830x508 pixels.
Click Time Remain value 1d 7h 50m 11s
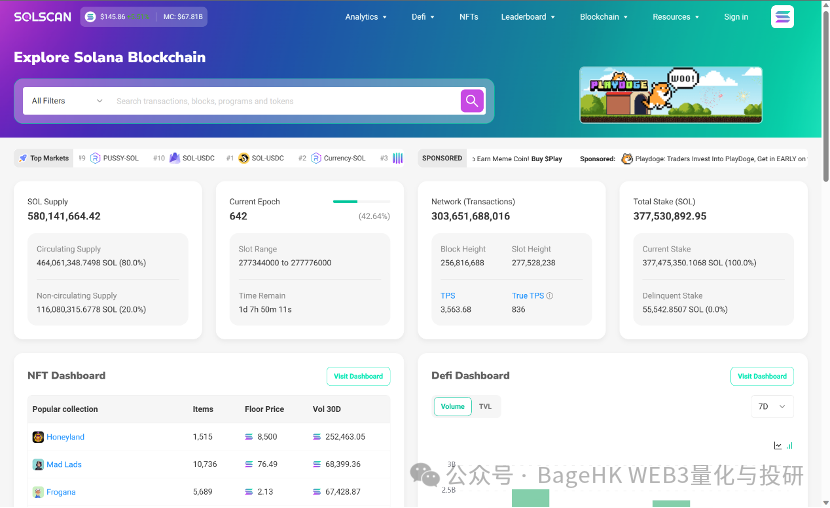tap(265, 310)
